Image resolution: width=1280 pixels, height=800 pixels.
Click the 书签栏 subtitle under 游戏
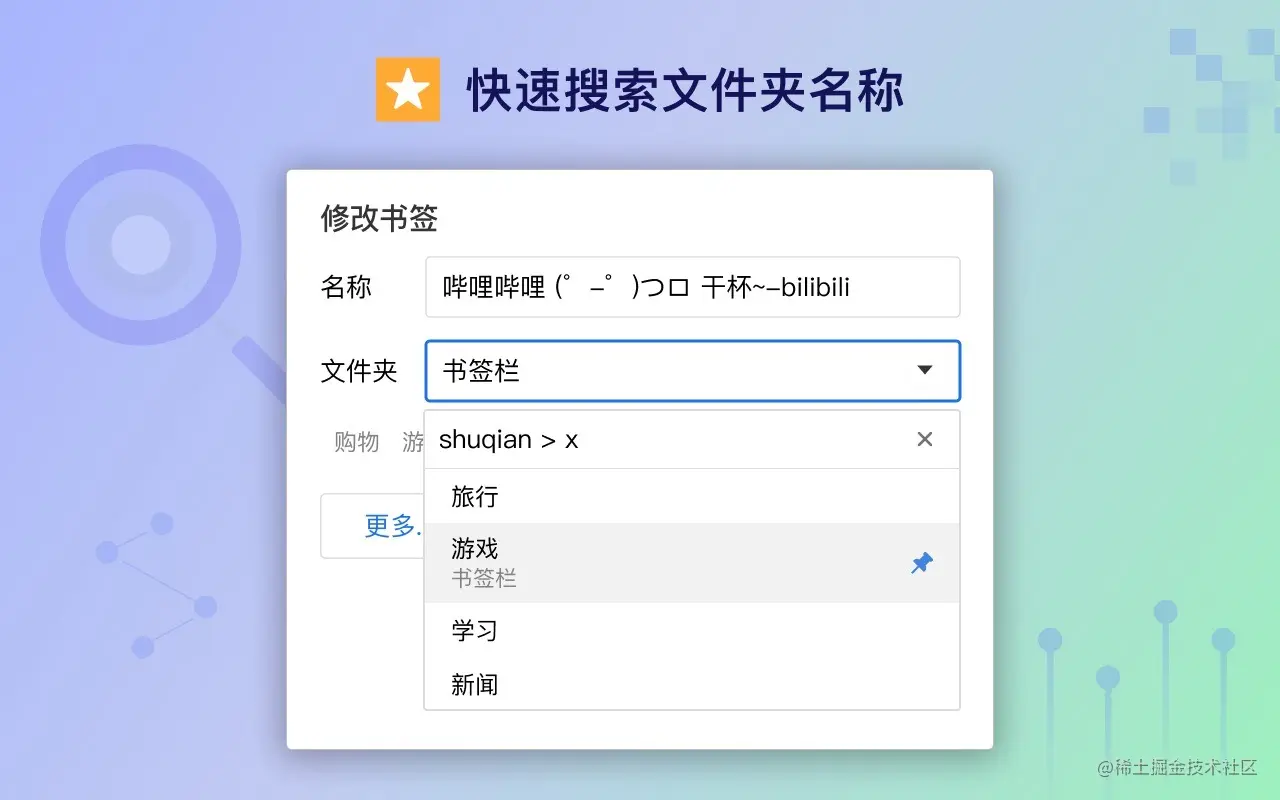click(x=484, y=578)
